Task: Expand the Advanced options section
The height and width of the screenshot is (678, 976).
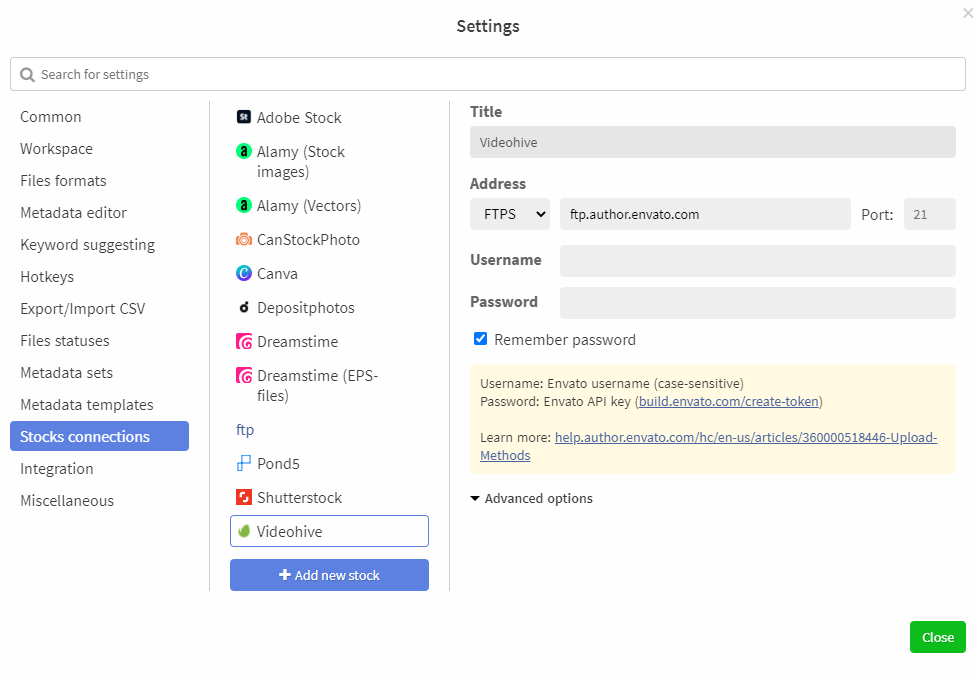Action: click(532, 498)
